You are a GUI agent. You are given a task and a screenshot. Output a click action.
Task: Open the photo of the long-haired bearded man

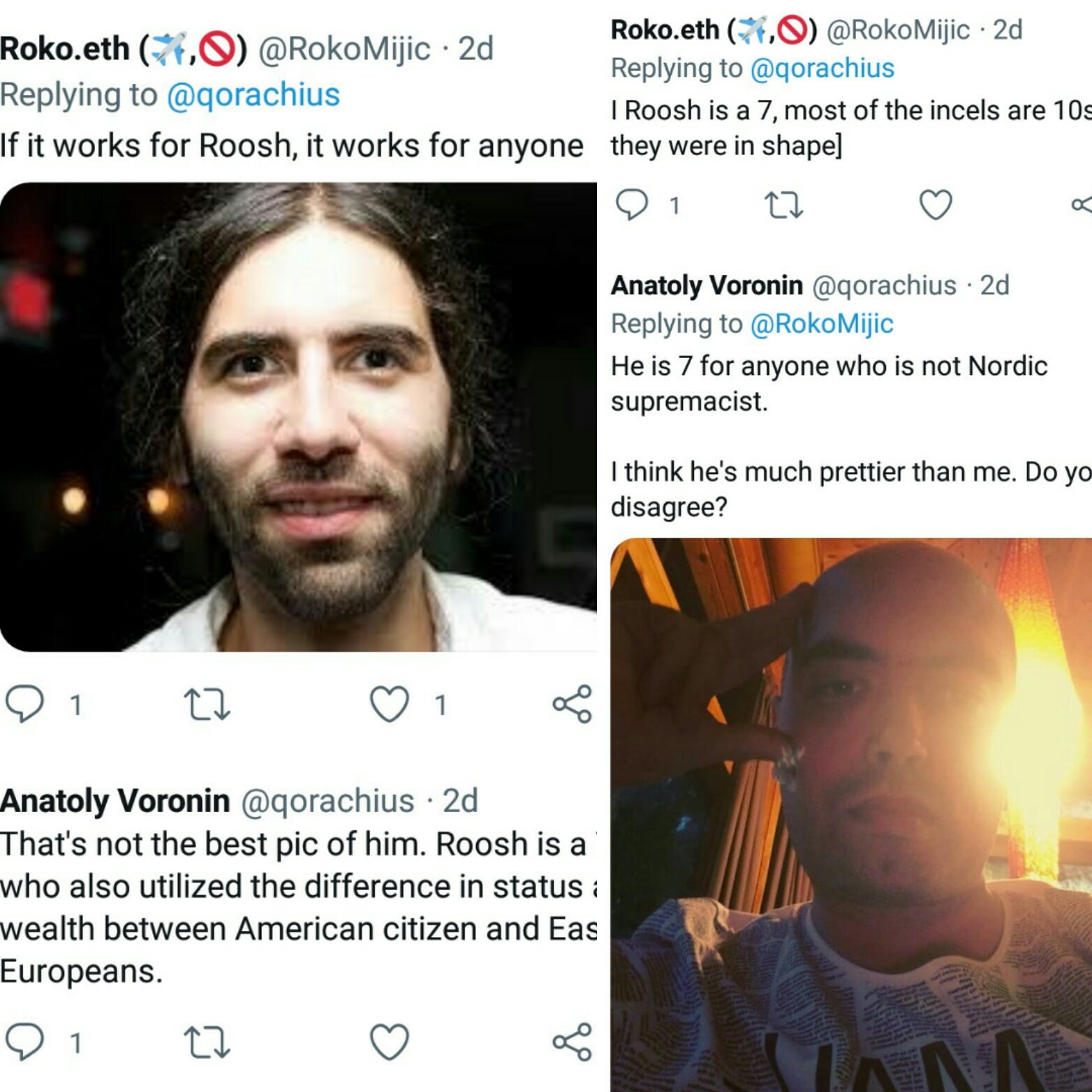[x=298, y=417]
